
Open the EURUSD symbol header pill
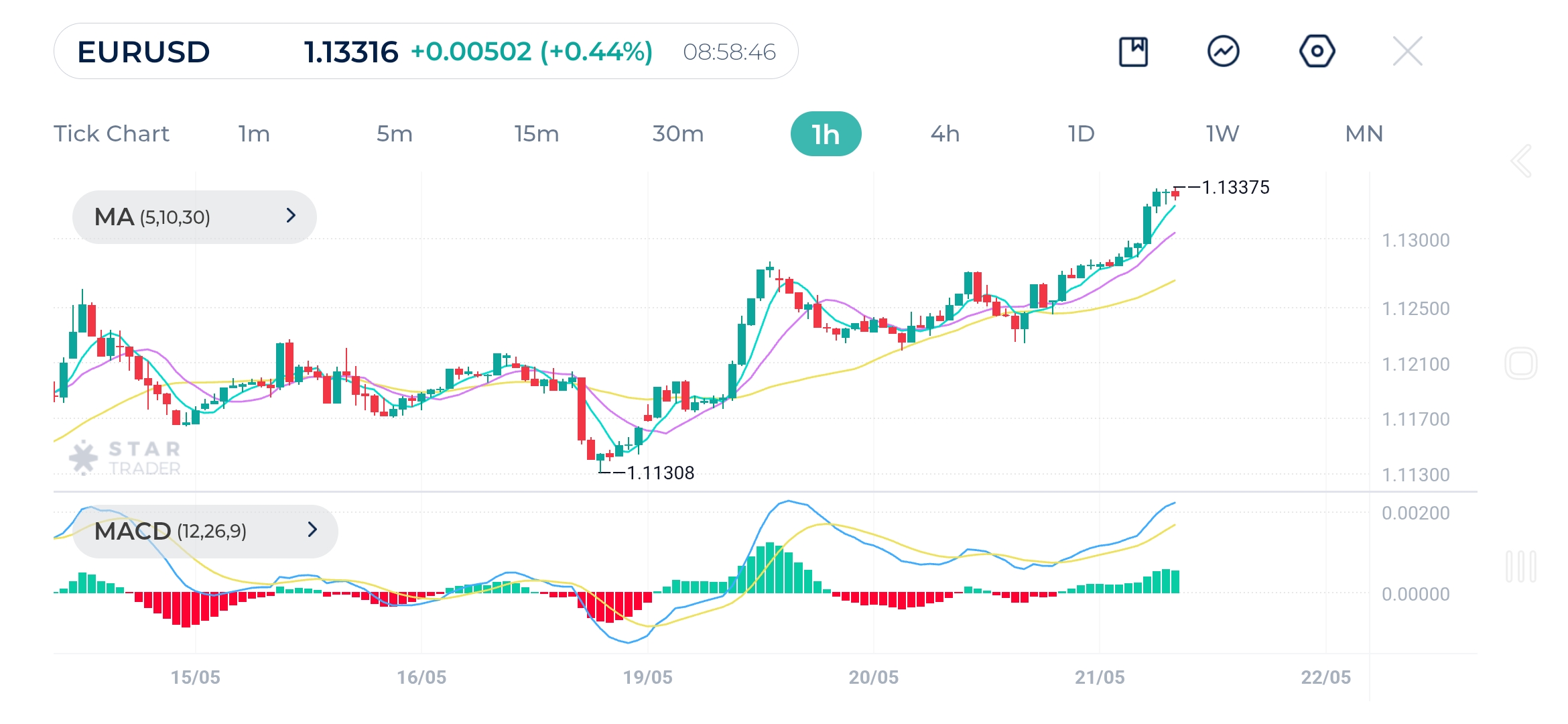tap(426, 52)
